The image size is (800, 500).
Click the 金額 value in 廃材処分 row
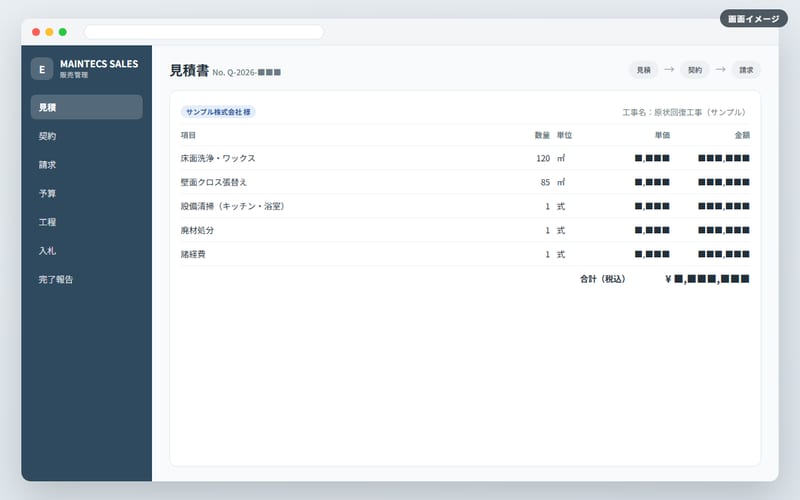coord(724,230)
